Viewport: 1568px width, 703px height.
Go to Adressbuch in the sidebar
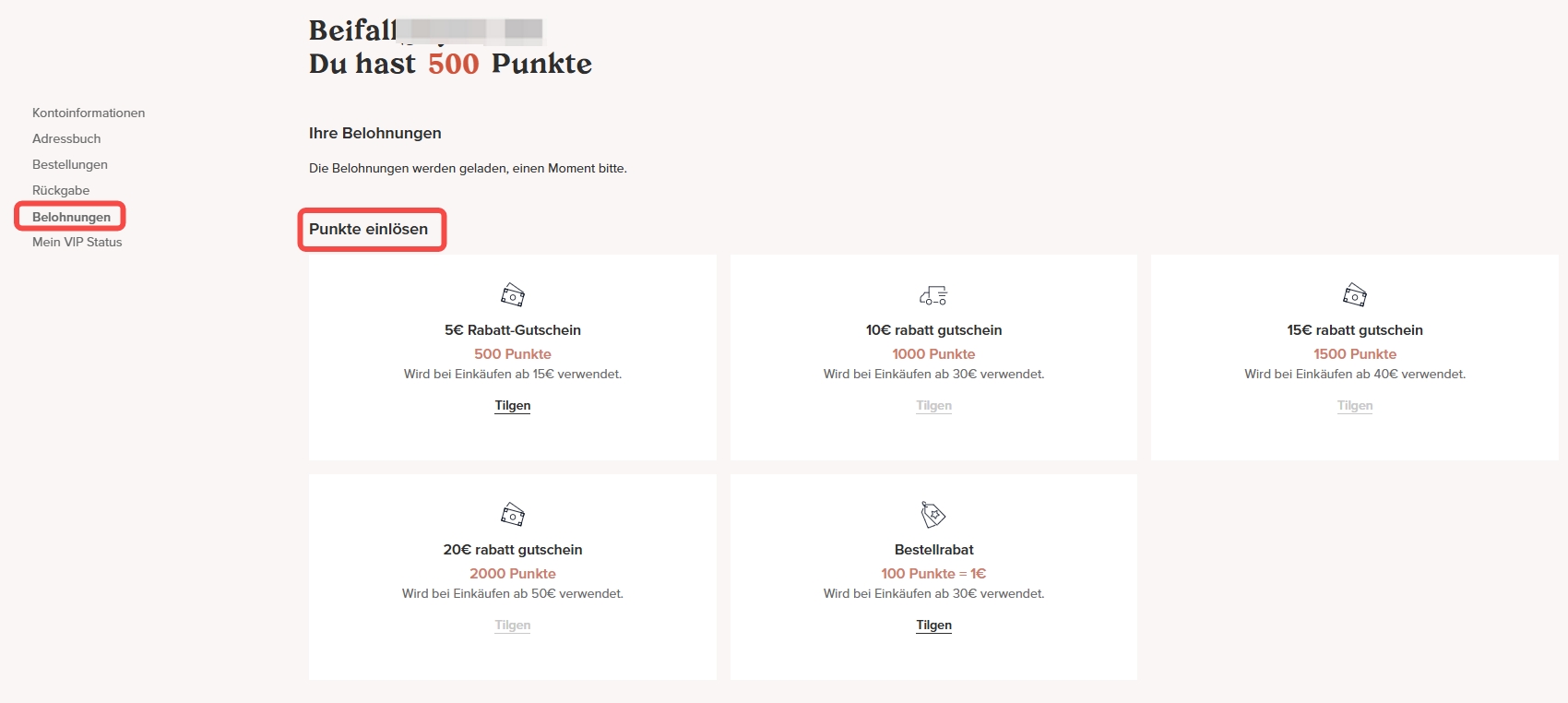coord(66,138)
